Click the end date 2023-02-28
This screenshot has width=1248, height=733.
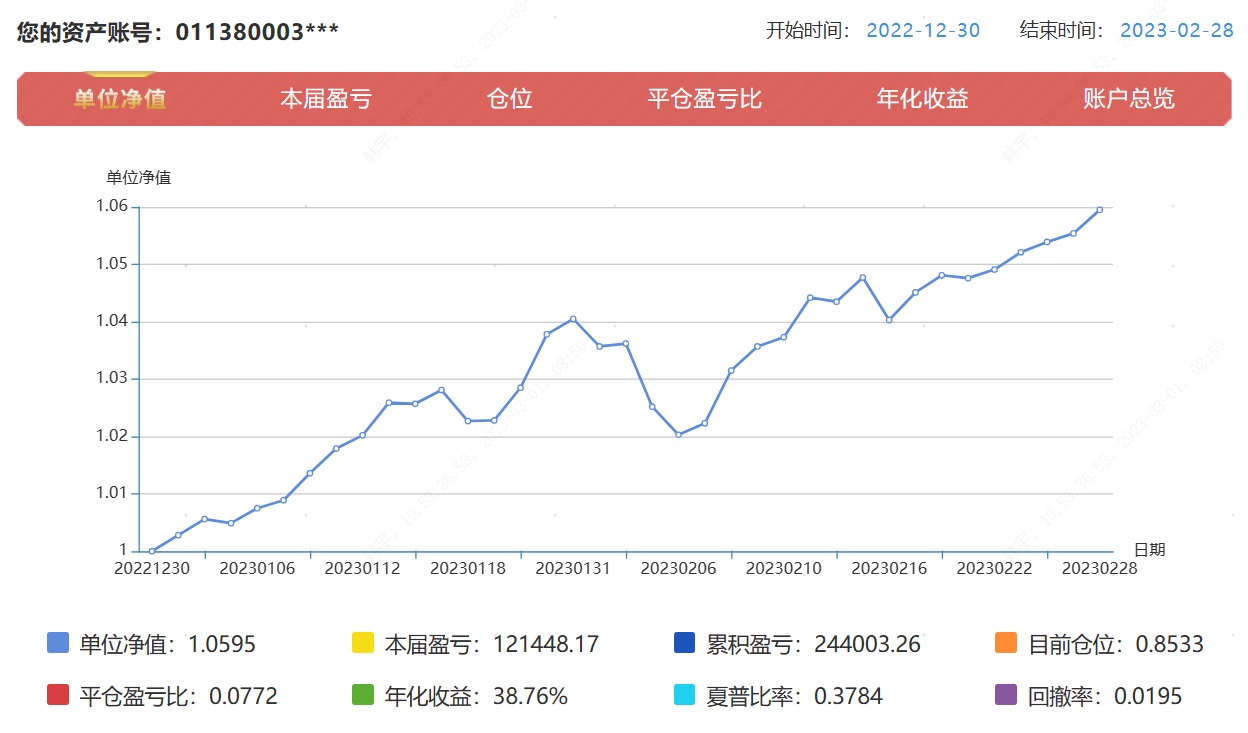pyautogui.click(x=1176, y=30)
